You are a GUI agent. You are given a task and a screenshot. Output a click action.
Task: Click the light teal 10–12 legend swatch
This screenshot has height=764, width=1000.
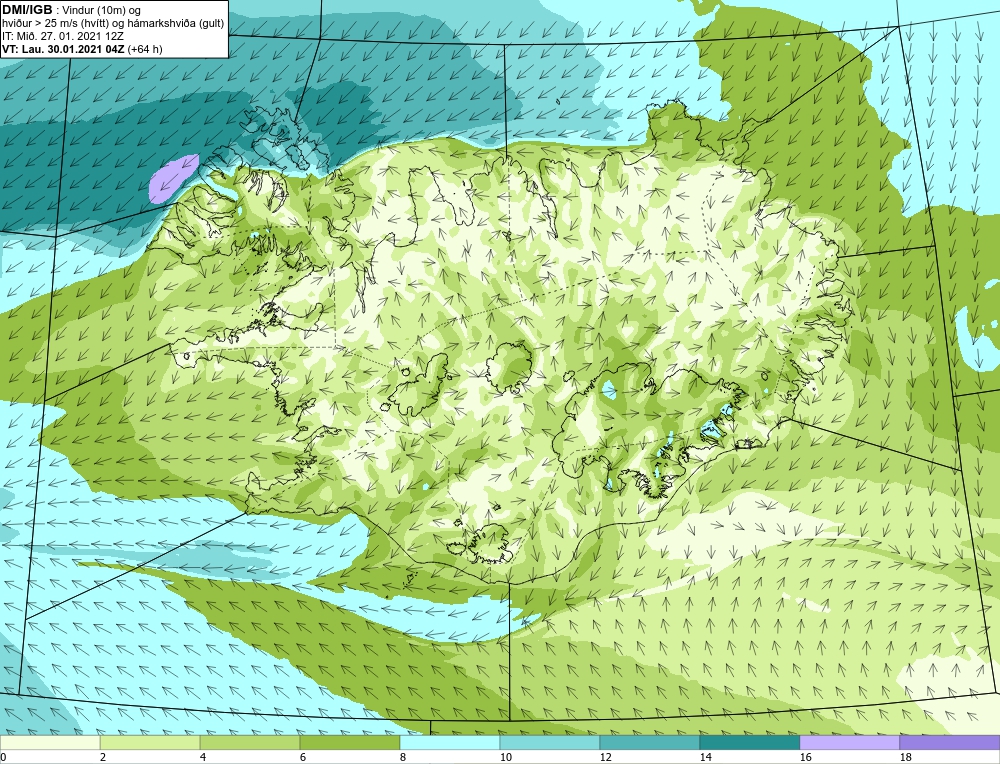550,743
